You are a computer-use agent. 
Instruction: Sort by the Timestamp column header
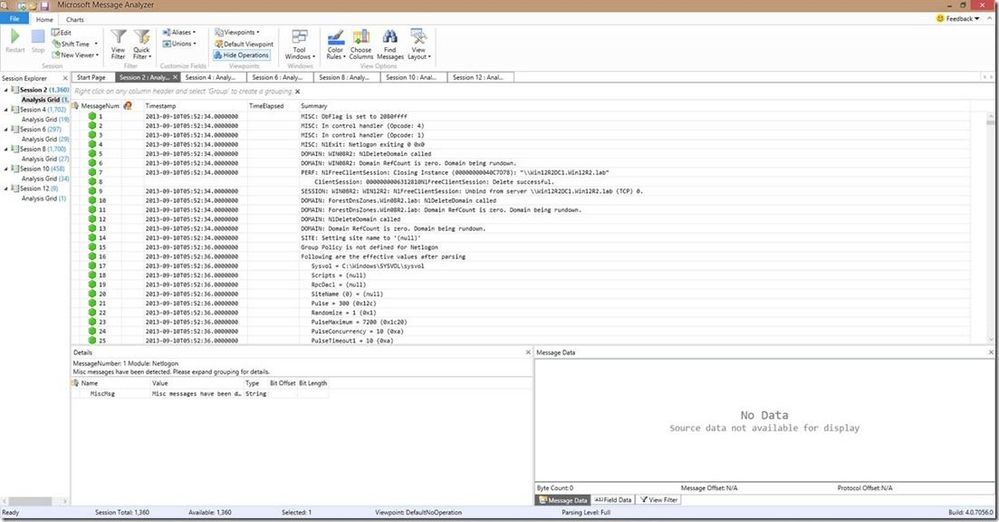click(x=161, y=106)
